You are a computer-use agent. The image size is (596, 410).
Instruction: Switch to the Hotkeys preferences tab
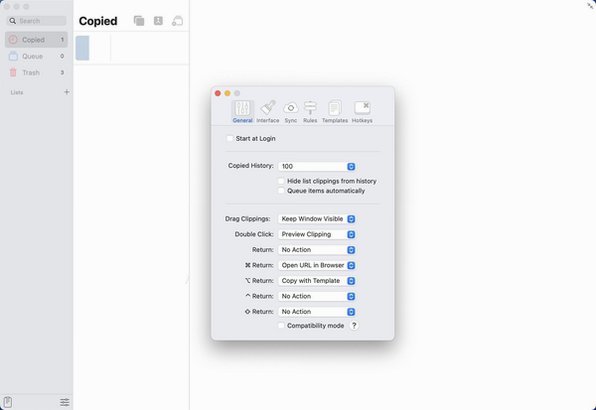coord(362,112)
